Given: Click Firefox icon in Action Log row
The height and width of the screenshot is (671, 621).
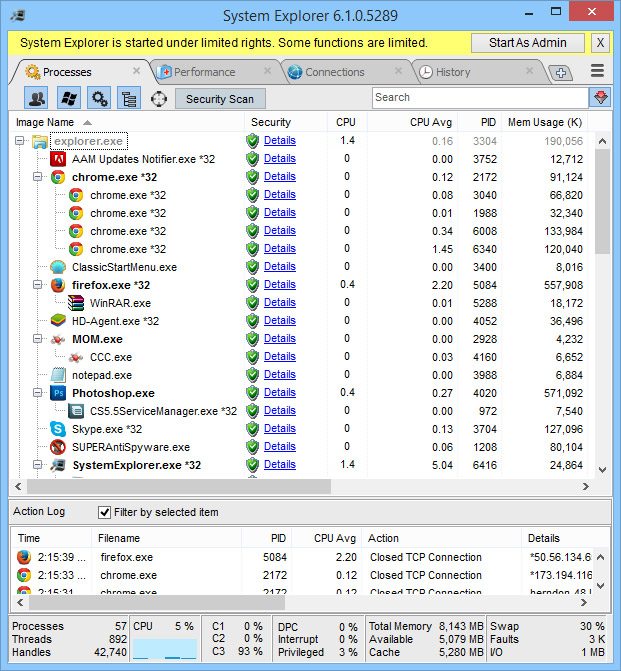Looking at the screenshot, I should point(24,557).
